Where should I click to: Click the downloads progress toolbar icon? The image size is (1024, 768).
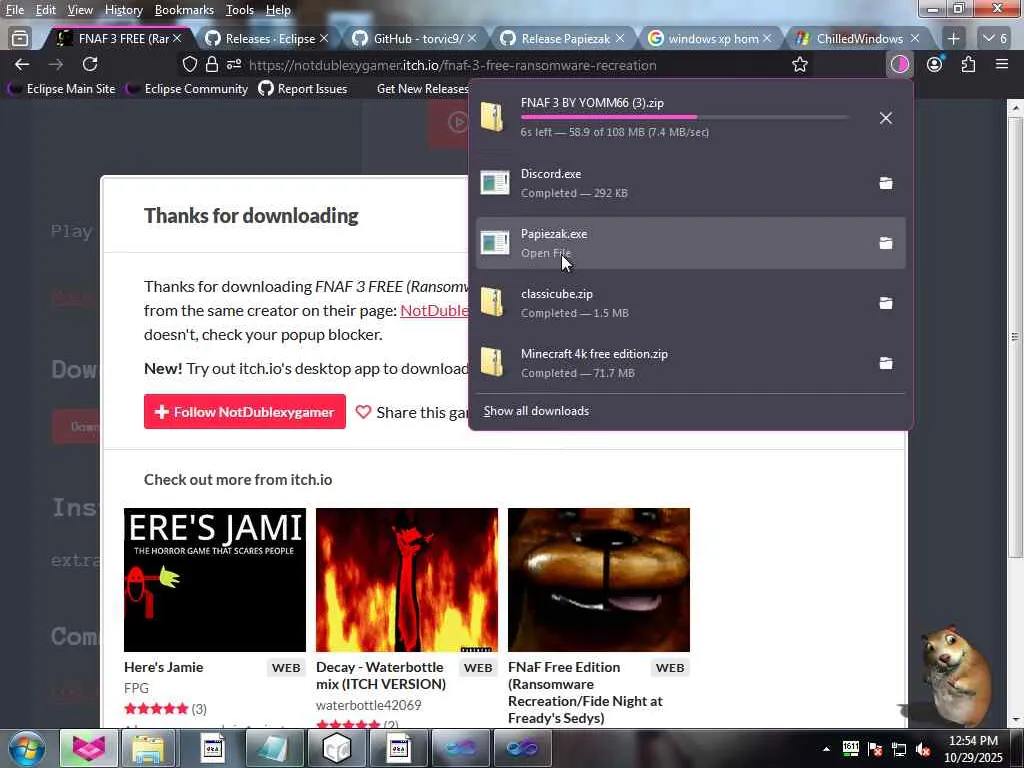900,64
